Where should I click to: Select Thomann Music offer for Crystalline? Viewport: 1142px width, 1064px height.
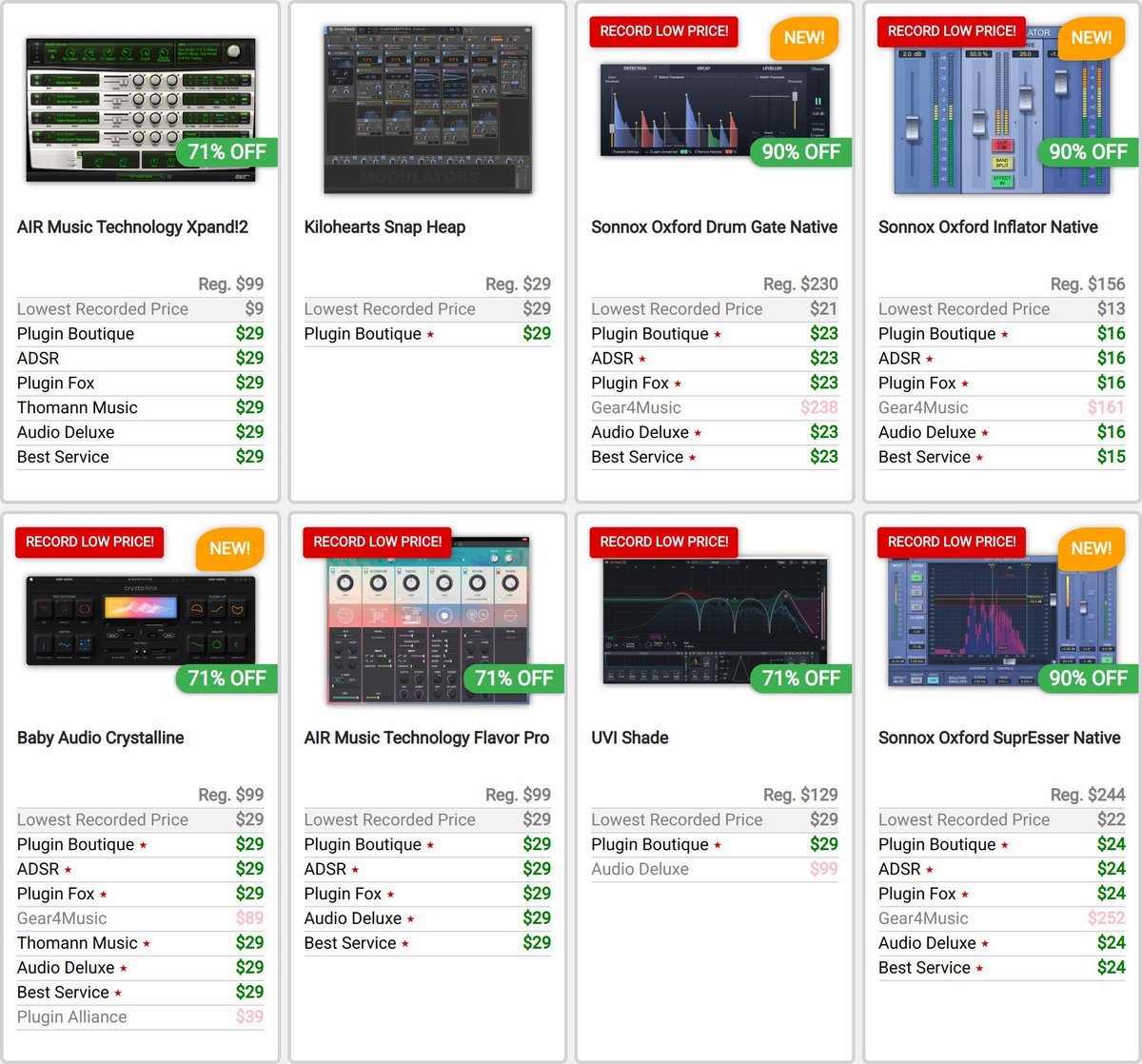pos(141,943)
